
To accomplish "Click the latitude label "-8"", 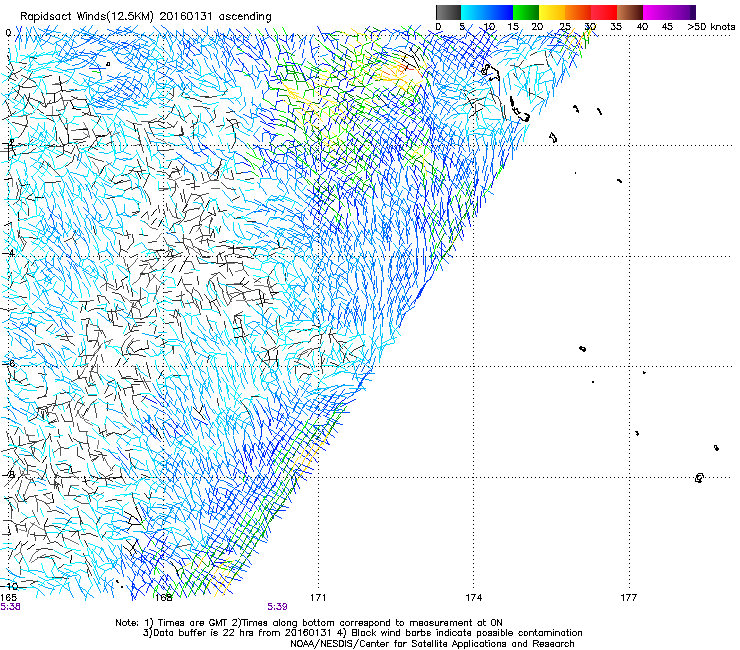I will click(9, 475).
